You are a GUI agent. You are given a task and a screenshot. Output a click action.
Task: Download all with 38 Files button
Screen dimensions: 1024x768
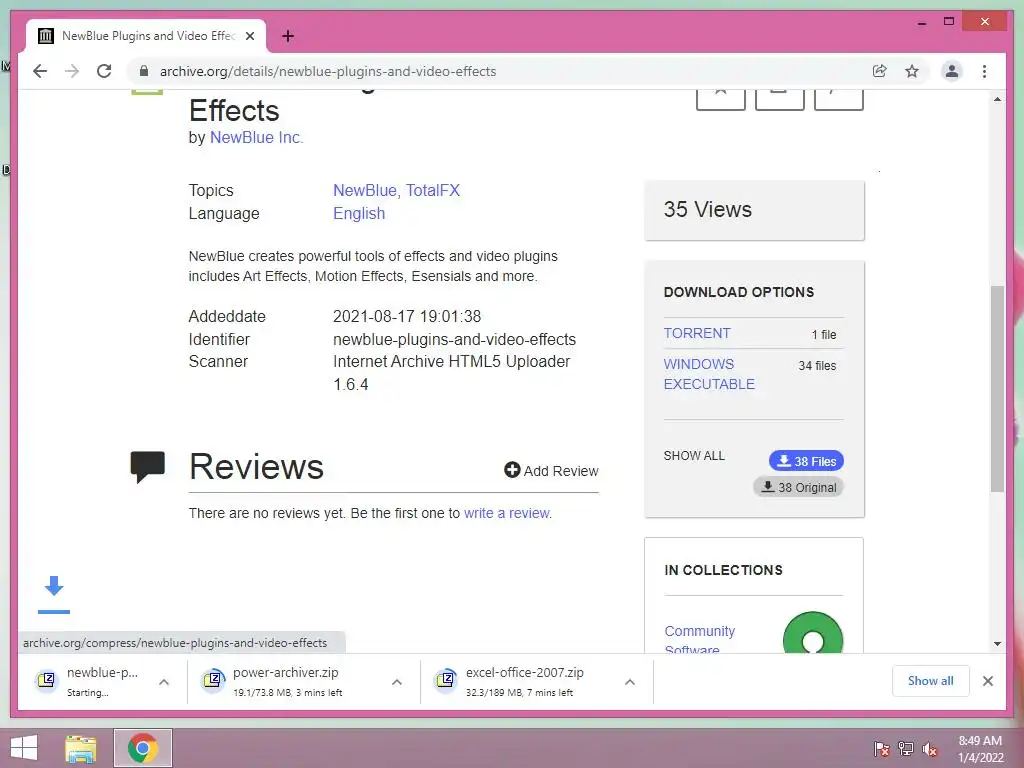(x=807, y=461)
